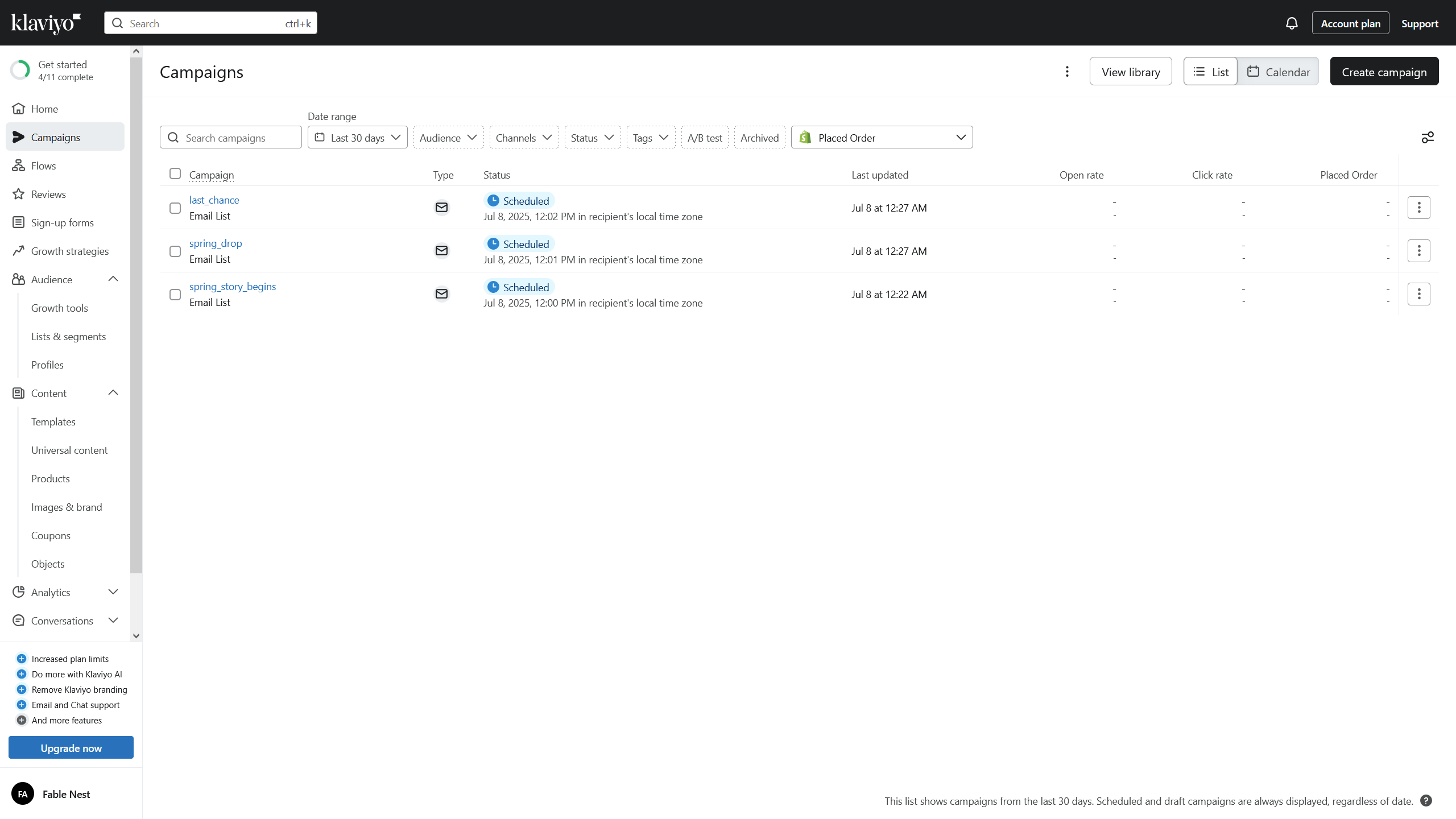Click the Create campaign button
The width and height of the screenshot is (1456, 819).
tap(1384, 72)
